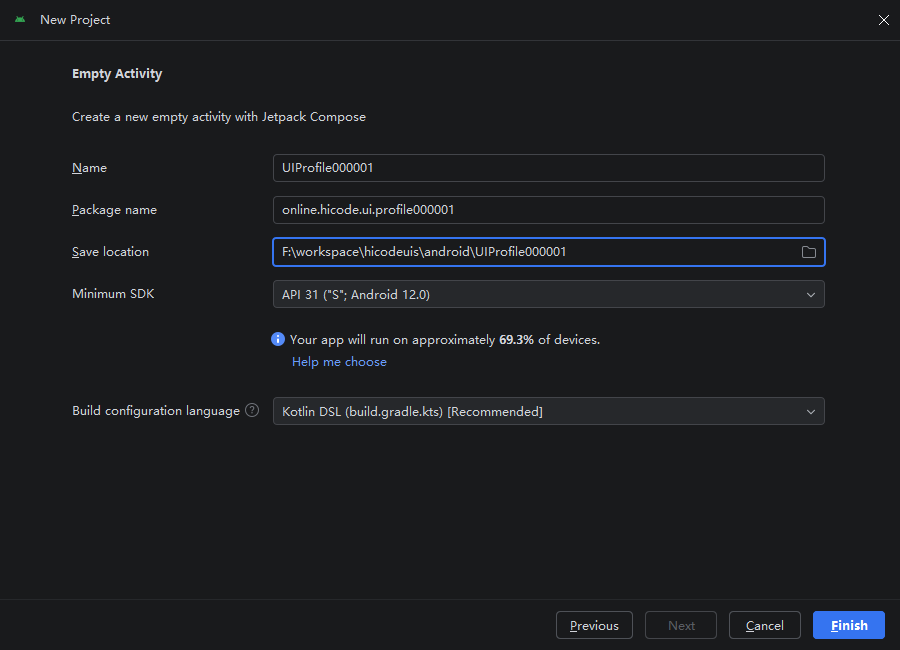Screen dimensions: 900x650
Task: Click the Previous button
Action: (594, 625)
